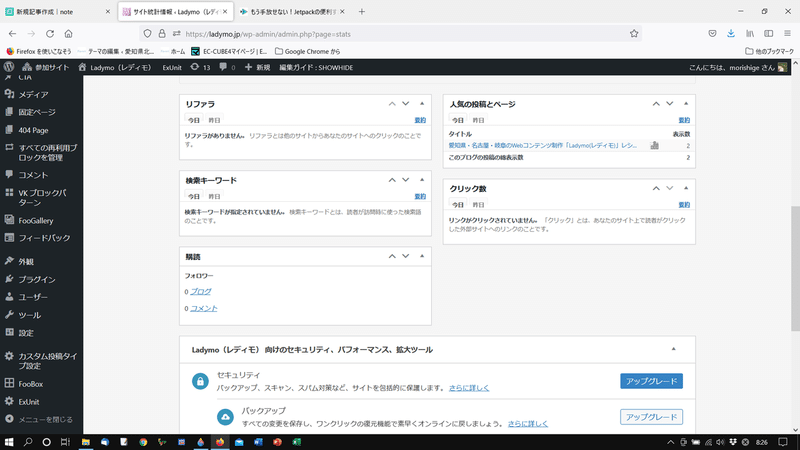Click the Security アップグレード button
The image size is (800, 450).
click(652, 381)
